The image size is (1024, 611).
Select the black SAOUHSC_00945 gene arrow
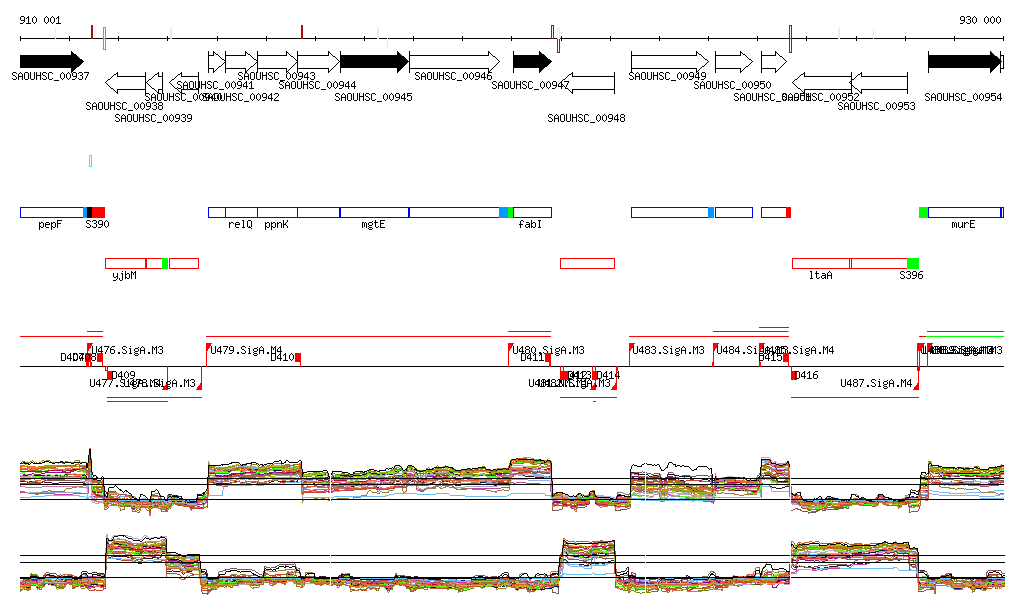point(374,62)
